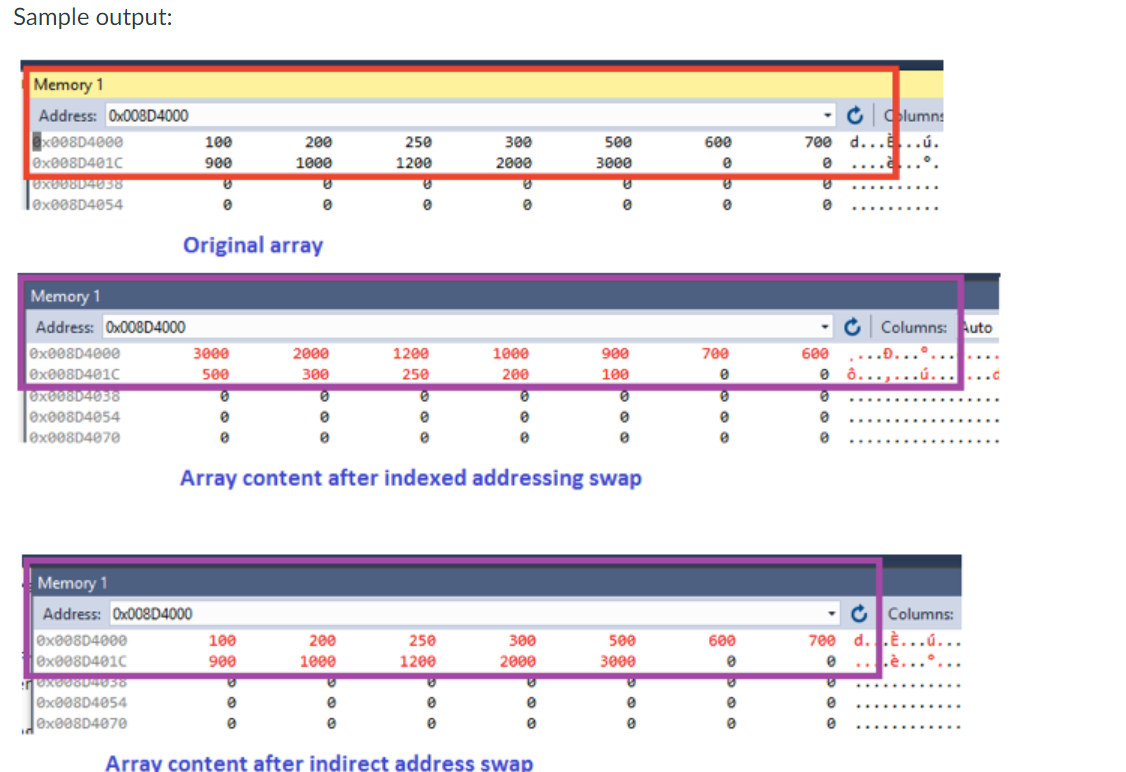
Task: Open the Address dropdown in bottom Memory panel
Action: pos(832,613)
